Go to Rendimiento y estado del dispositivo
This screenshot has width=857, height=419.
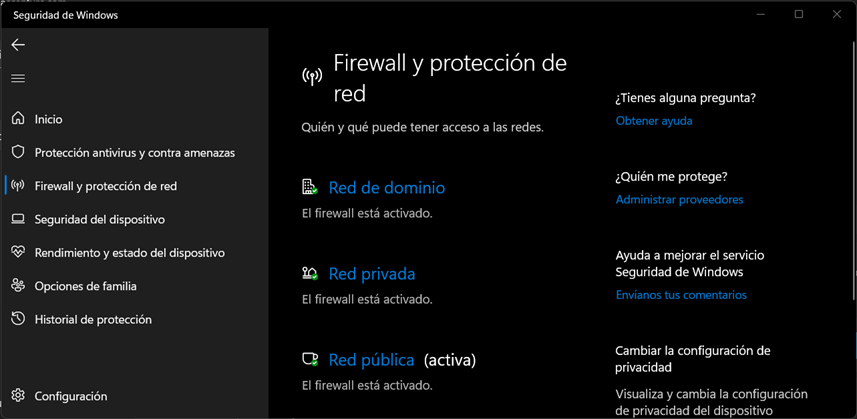click(129, 253)
